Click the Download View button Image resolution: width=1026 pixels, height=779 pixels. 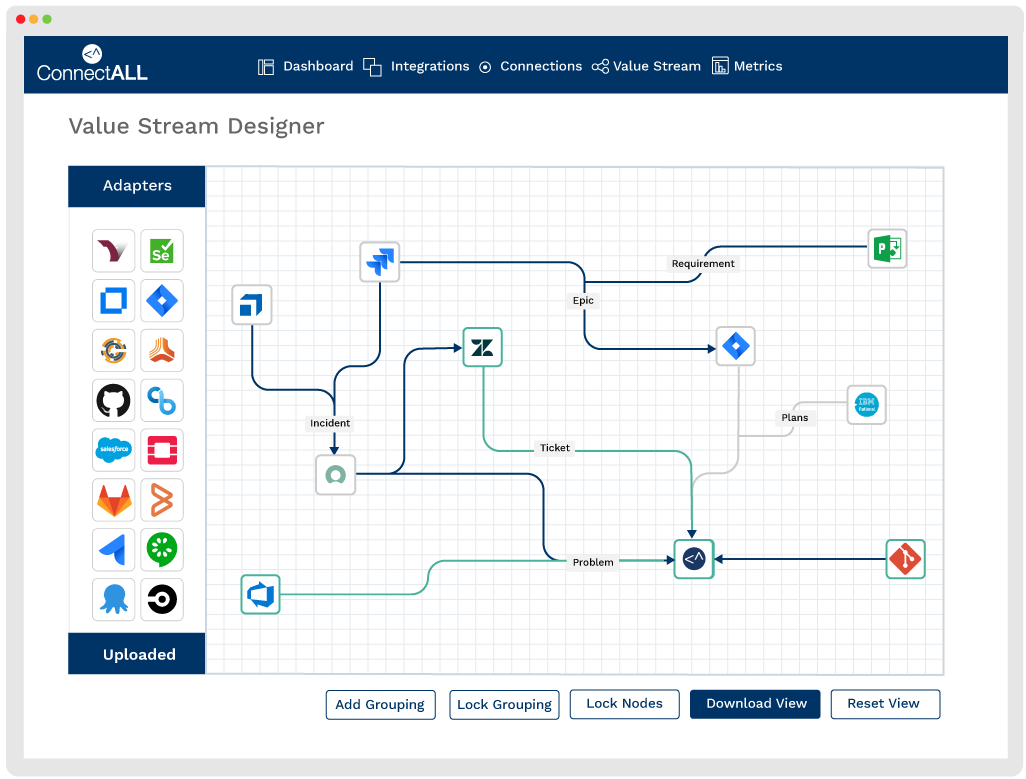pos(755,704)
